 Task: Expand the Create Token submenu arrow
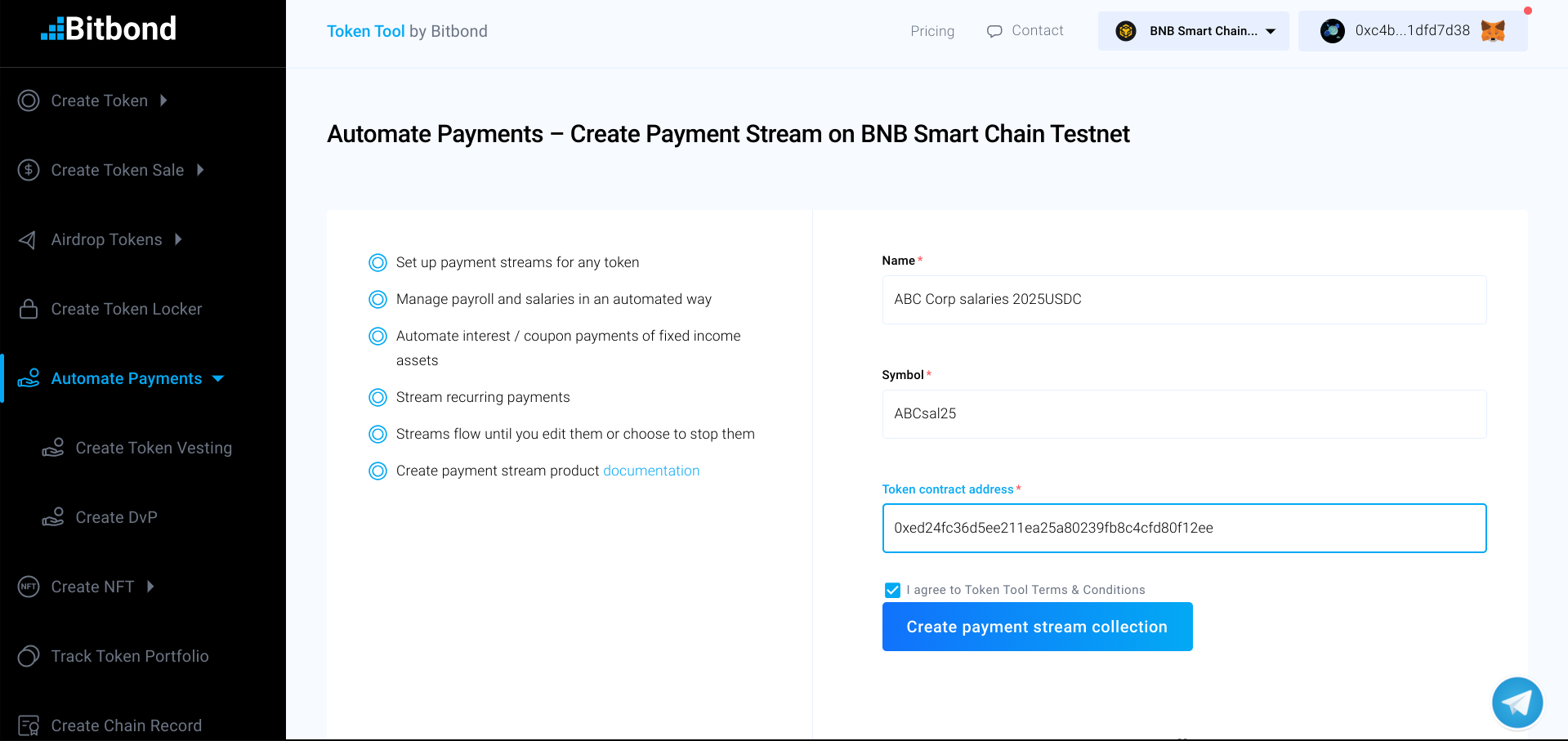(x=164, y=100)
